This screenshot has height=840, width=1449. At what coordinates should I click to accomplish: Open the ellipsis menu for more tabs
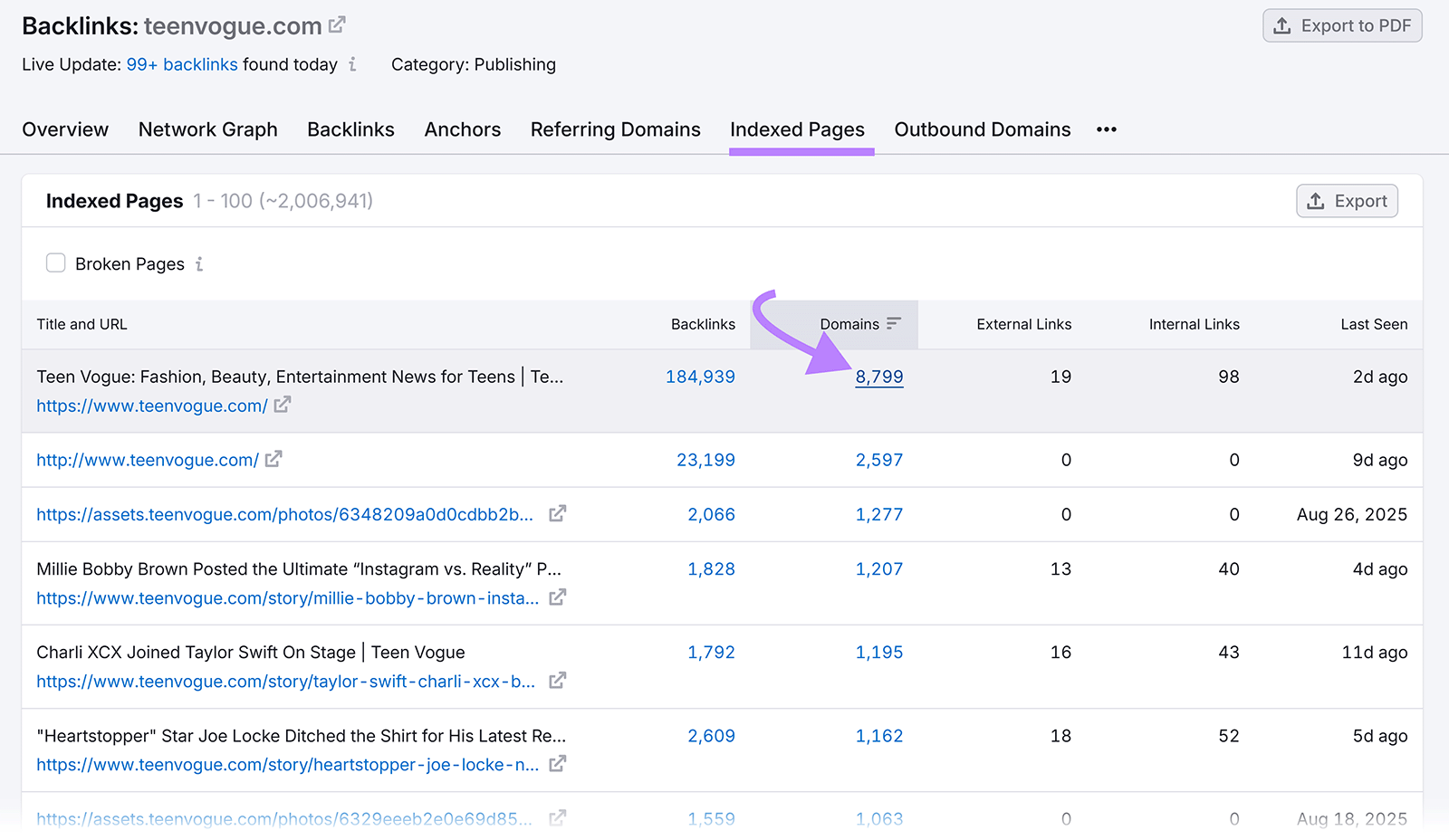pos(1106,129)
